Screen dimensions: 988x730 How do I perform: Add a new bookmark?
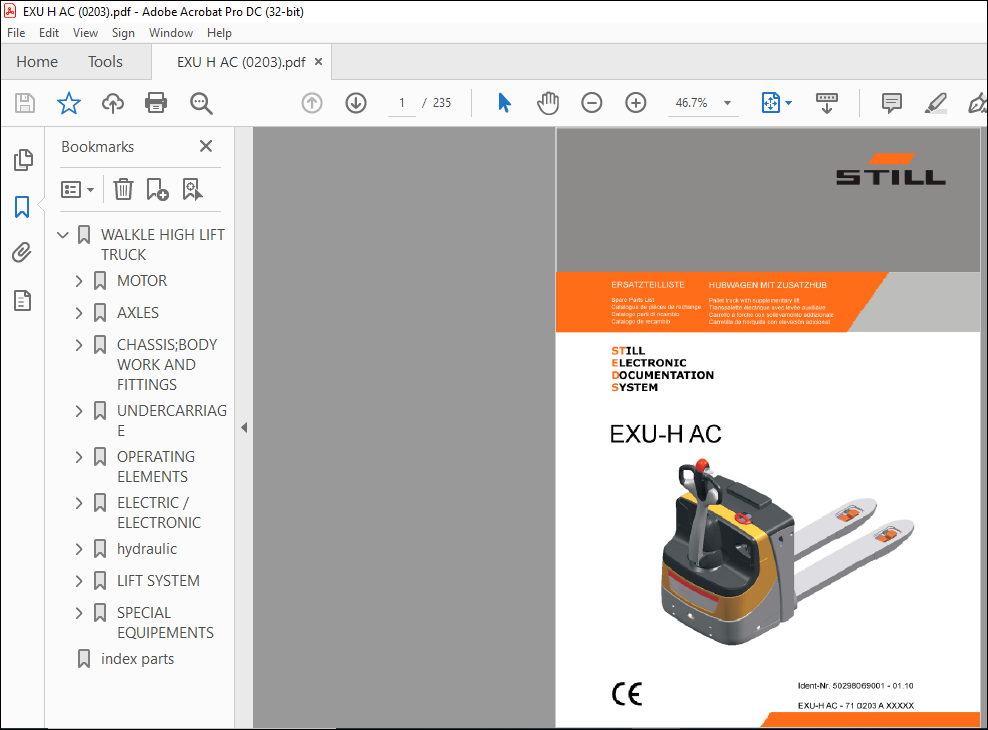point(157,189)
